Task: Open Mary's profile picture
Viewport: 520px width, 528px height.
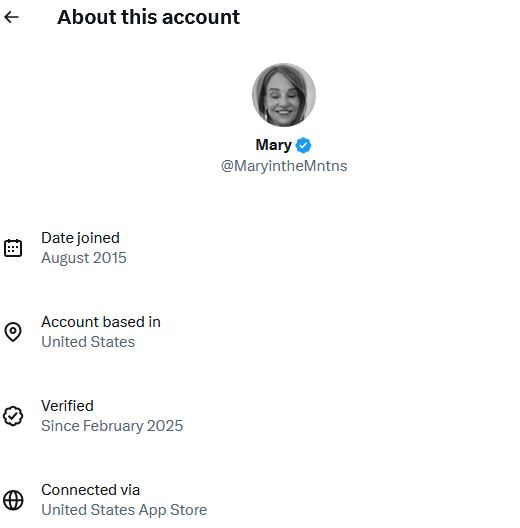Action: 284,95
